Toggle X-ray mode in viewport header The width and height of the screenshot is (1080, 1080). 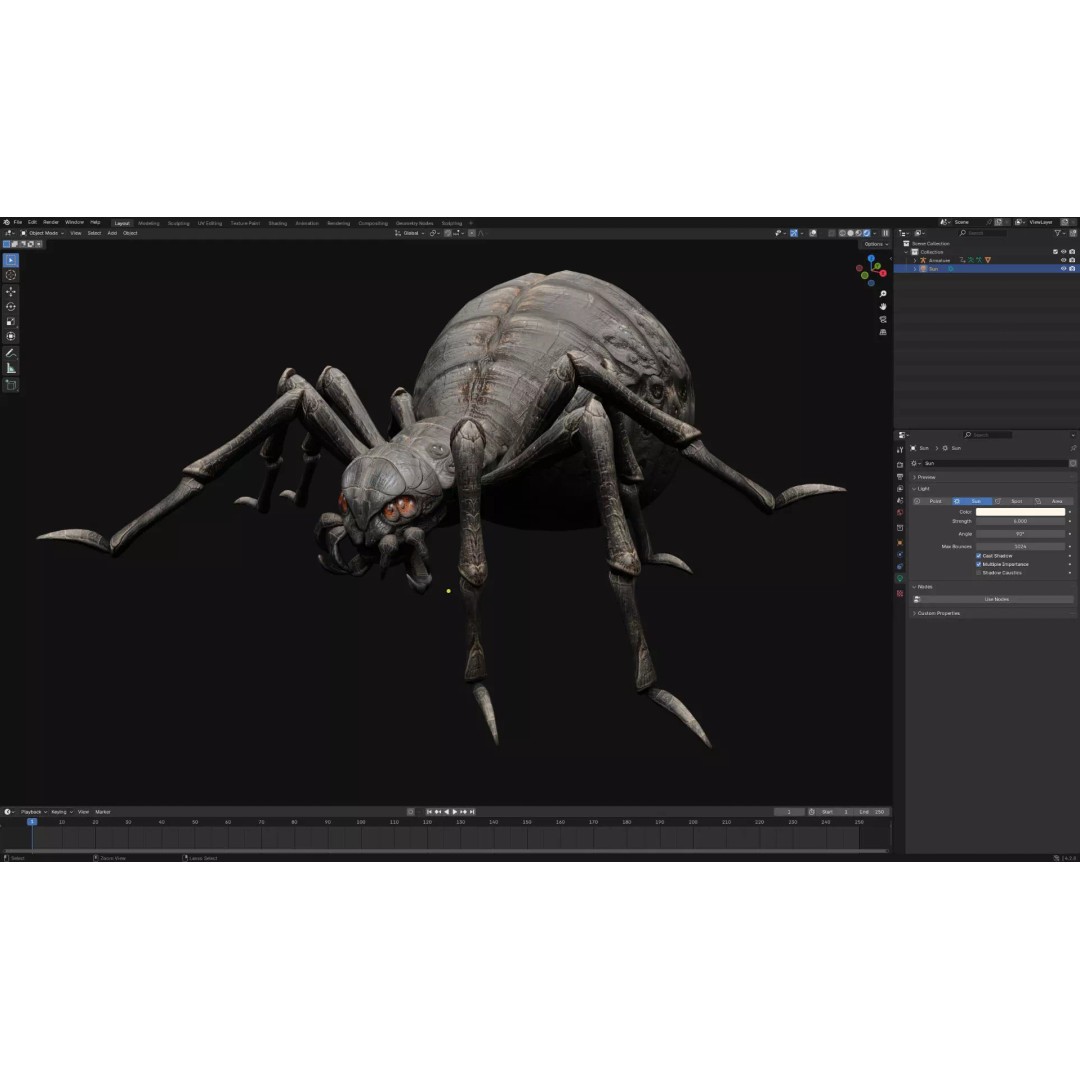coord(831,233)
